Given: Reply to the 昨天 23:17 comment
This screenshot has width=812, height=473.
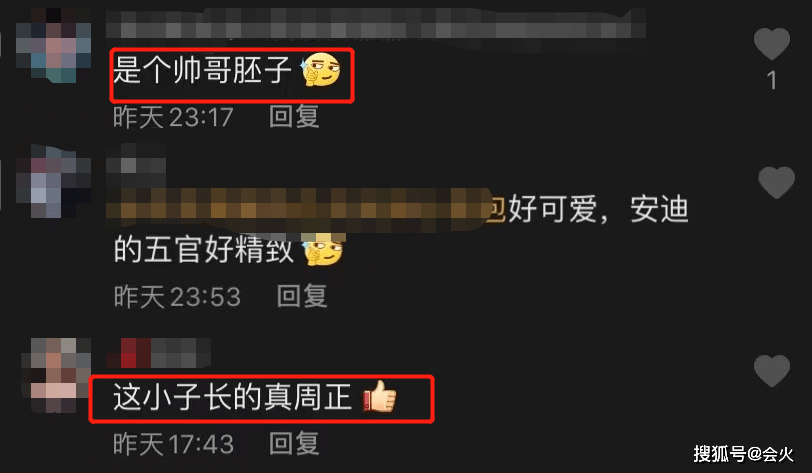Looking at the screenshot, I should 294,117.
